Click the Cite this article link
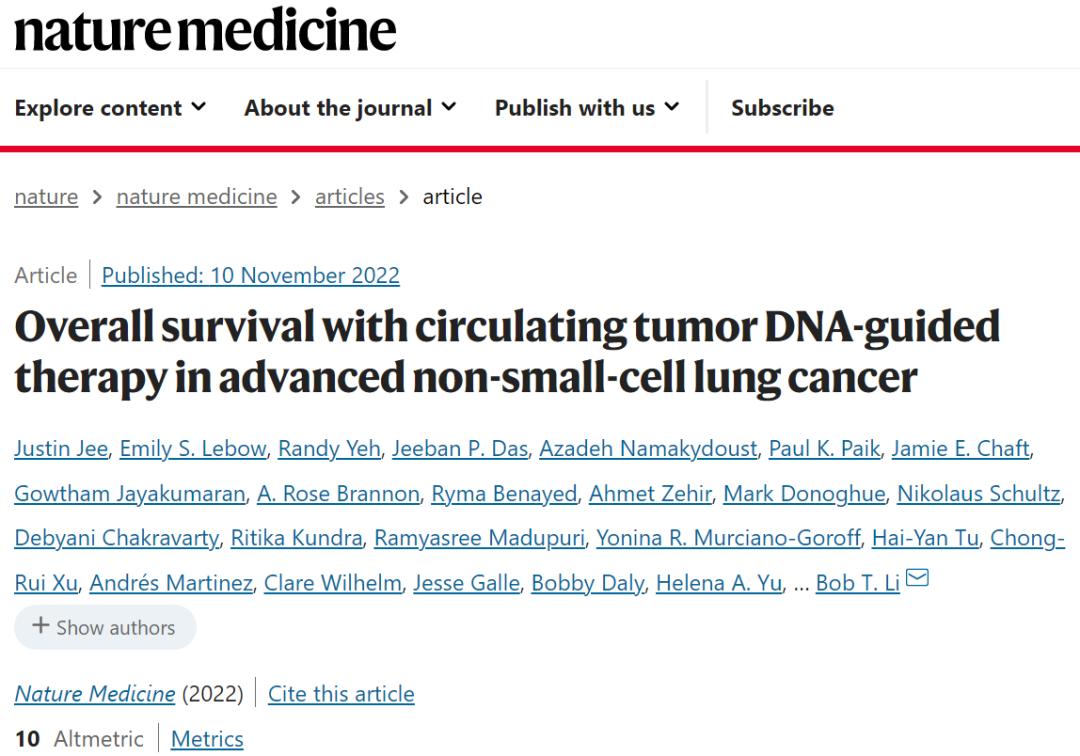This screenshot has width=1080, height=756. pyautogui.click(x=341, y=694)
